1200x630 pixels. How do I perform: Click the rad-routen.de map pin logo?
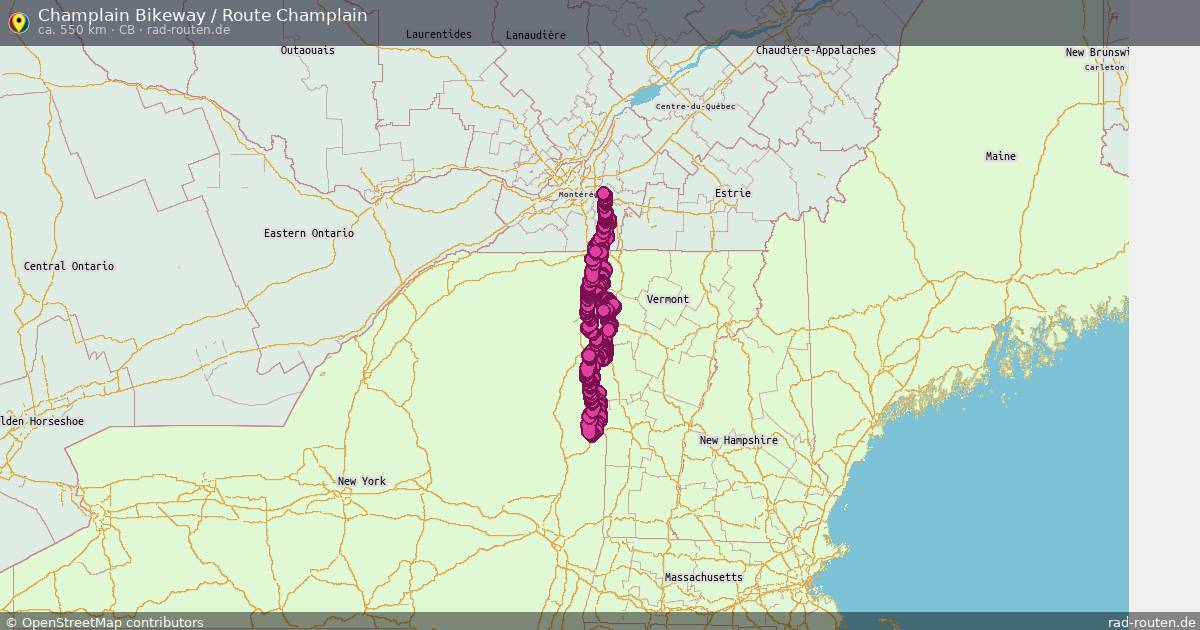point(17,22)
